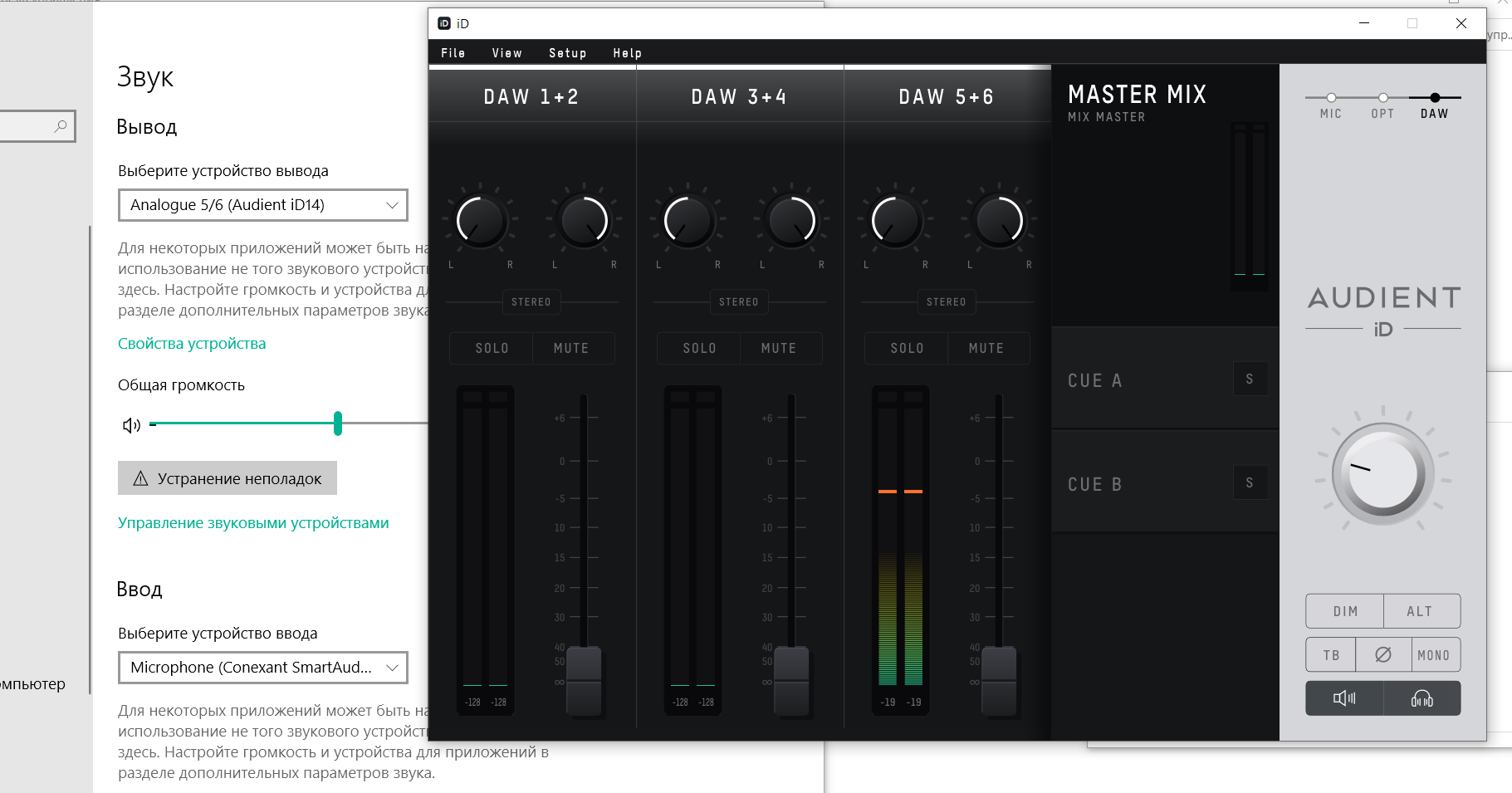Toggle STEREO link on DAW 5+6
The height and width of the screenshot is (793, 1512).
947,302
